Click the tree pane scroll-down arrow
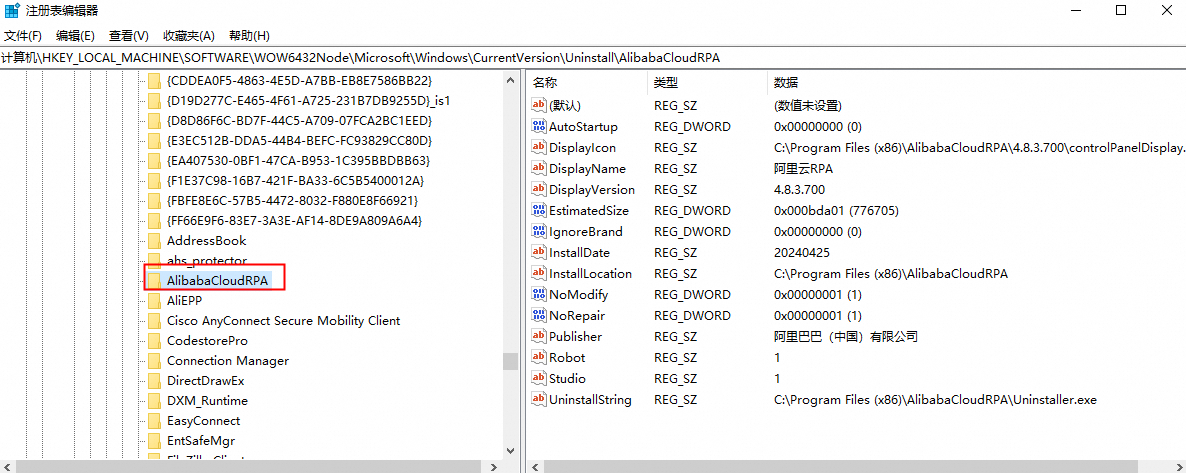 tap(510, 451)
